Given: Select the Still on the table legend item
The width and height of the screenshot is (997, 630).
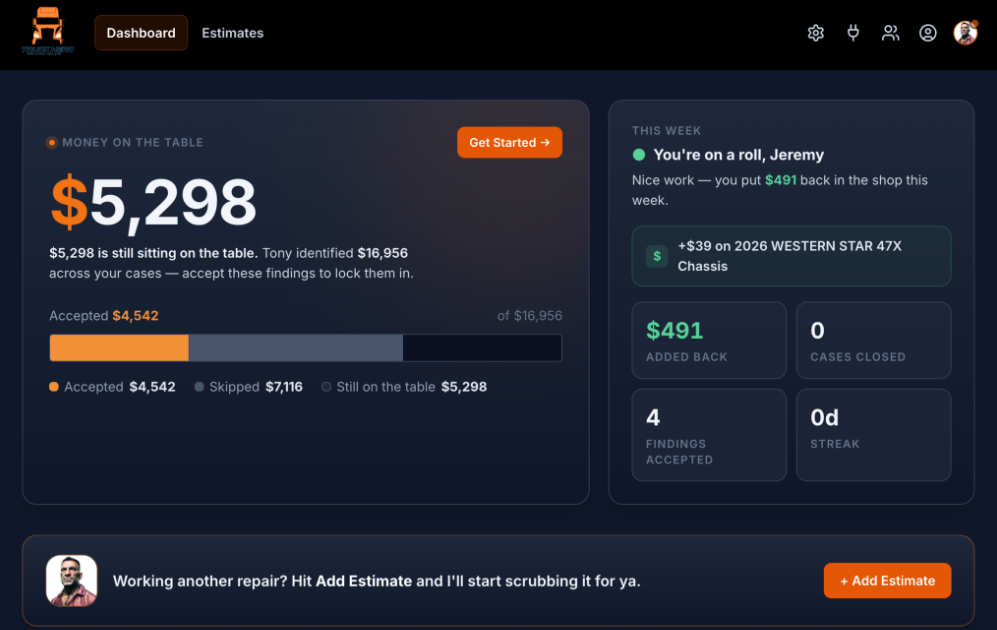Looking at the screenshot, I should [404, 387].
